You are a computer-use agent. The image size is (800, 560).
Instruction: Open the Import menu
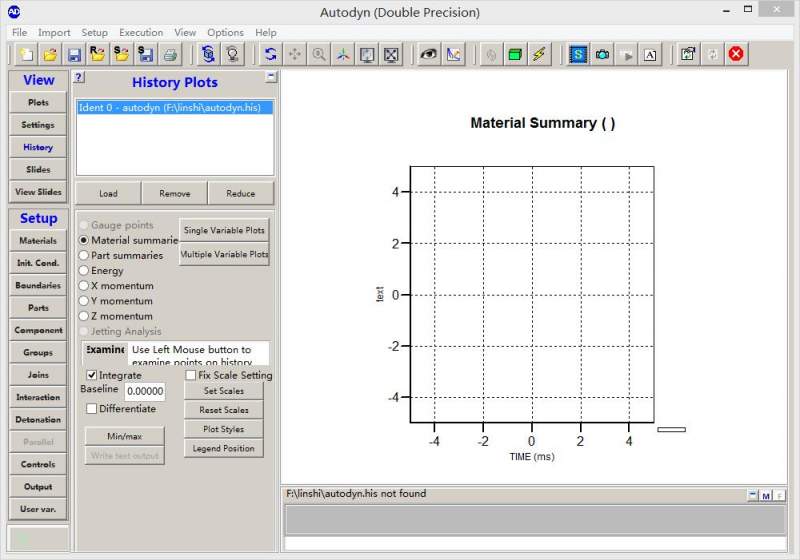pyautogui.click(x=54, y=32)
